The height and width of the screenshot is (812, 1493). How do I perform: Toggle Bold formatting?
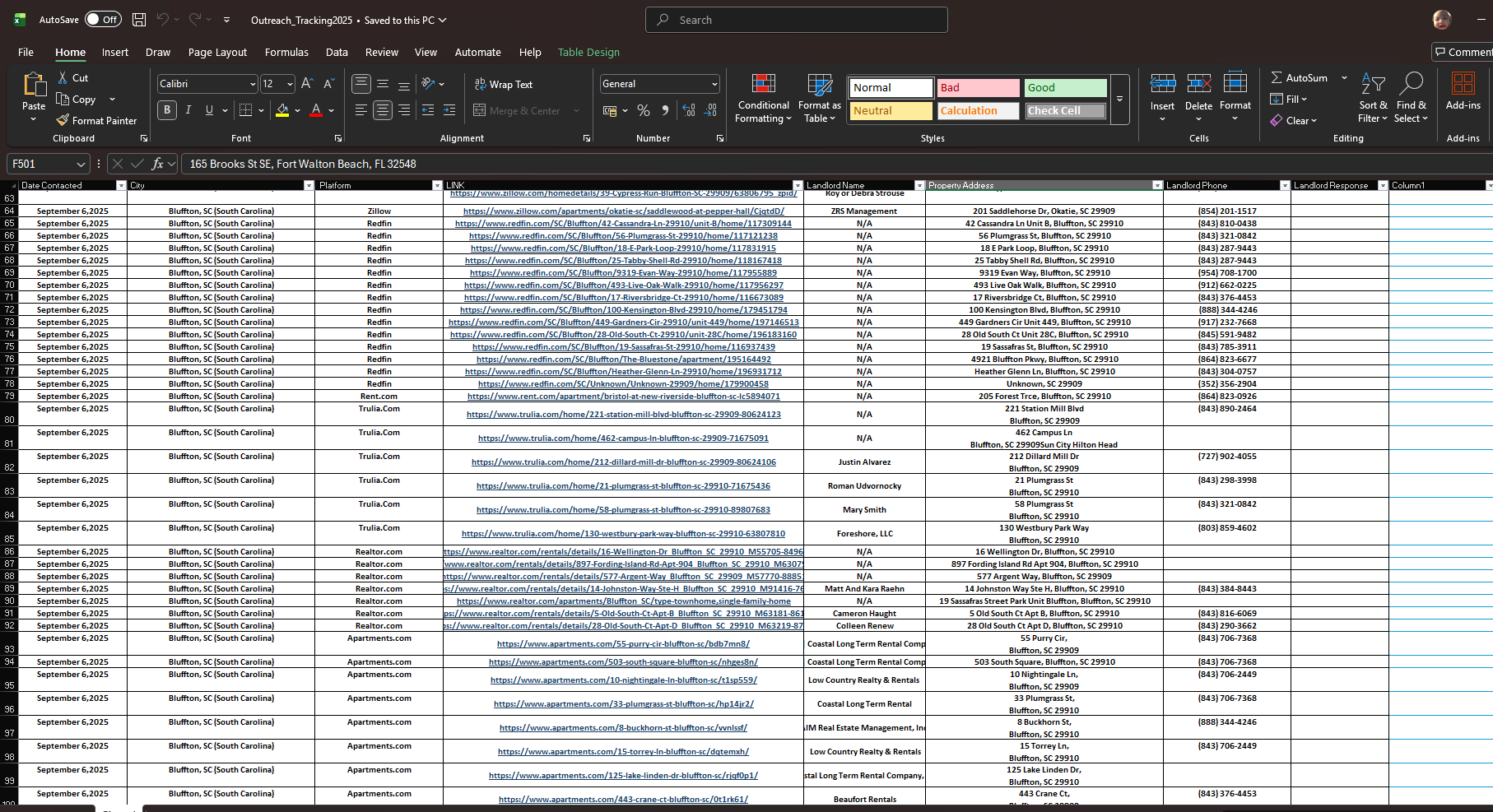point(167,110)
